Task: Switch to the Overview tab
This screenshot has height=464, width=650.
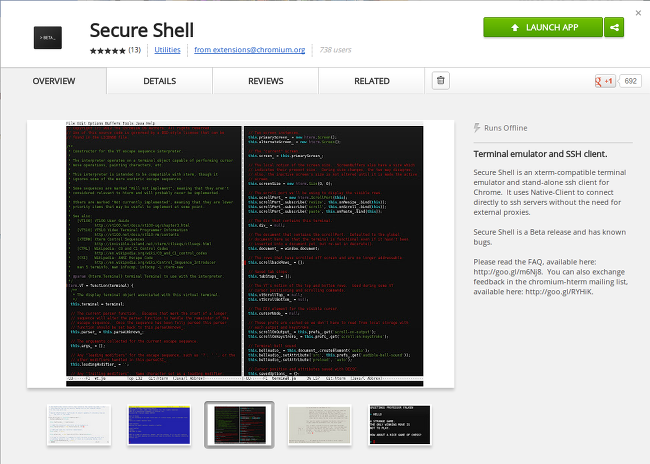Action: point(54,81)
